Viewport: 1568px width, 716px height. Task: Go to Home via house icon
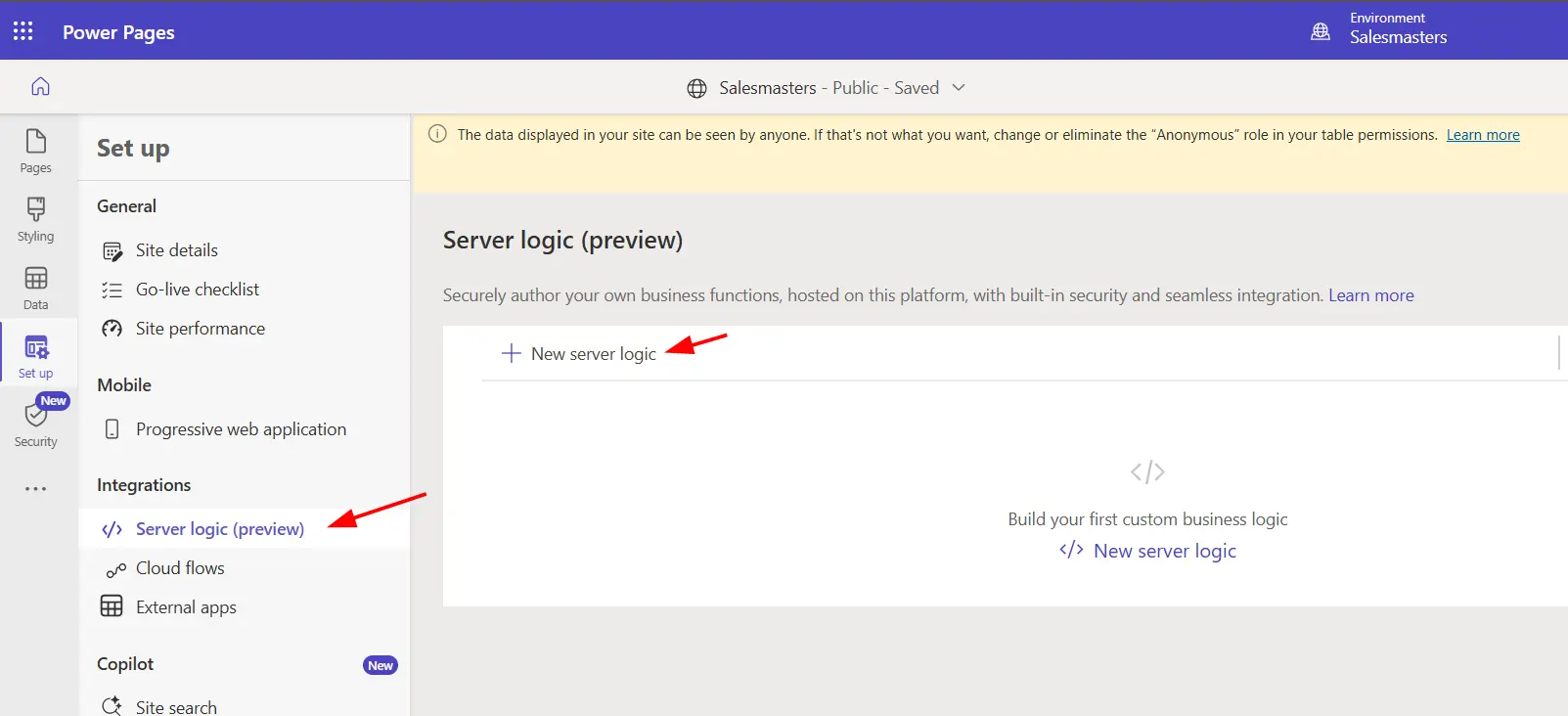pyautogui.click(x=40, y=86)
